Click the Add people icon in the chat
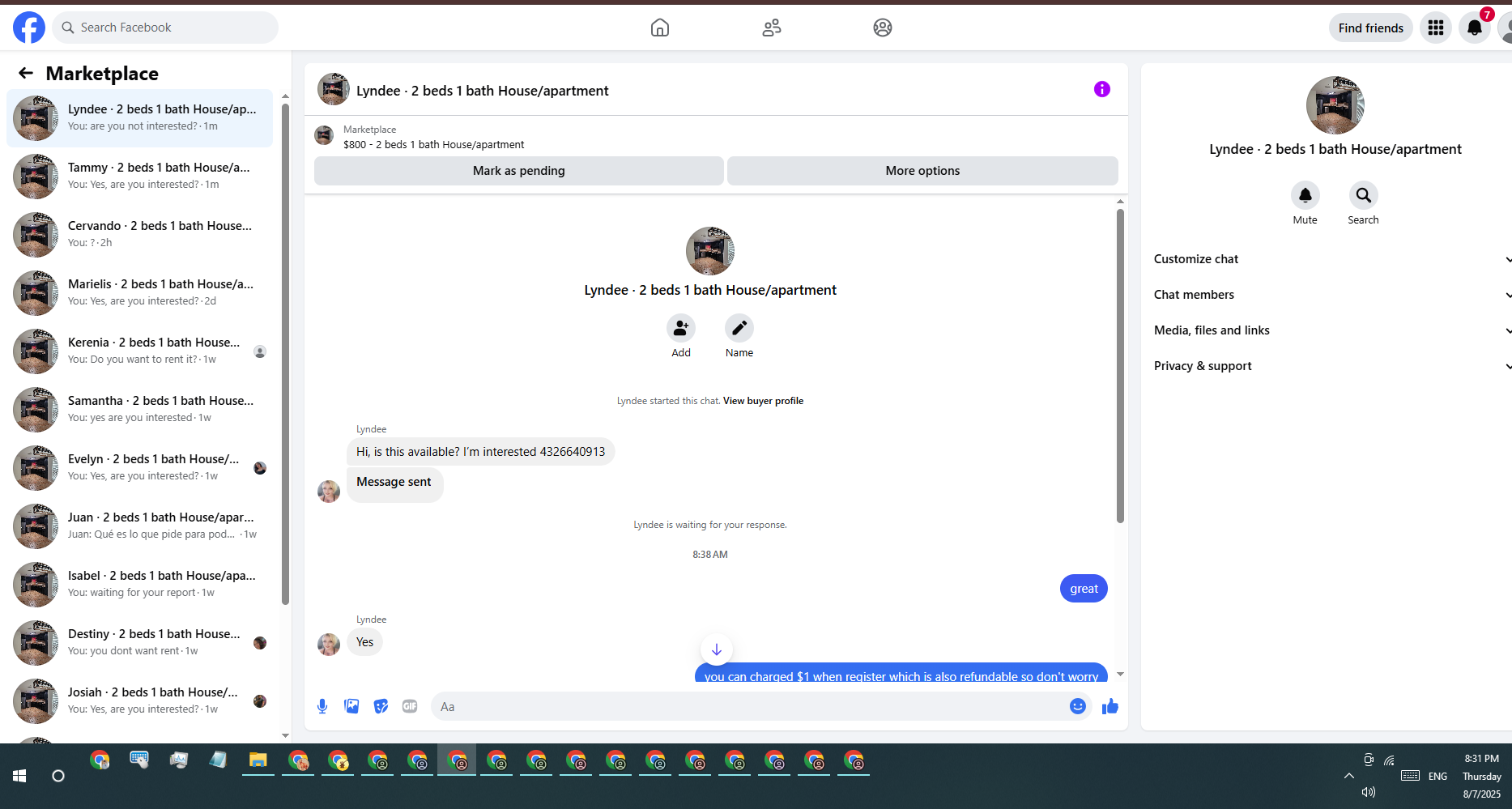 [x=681, y=328]
